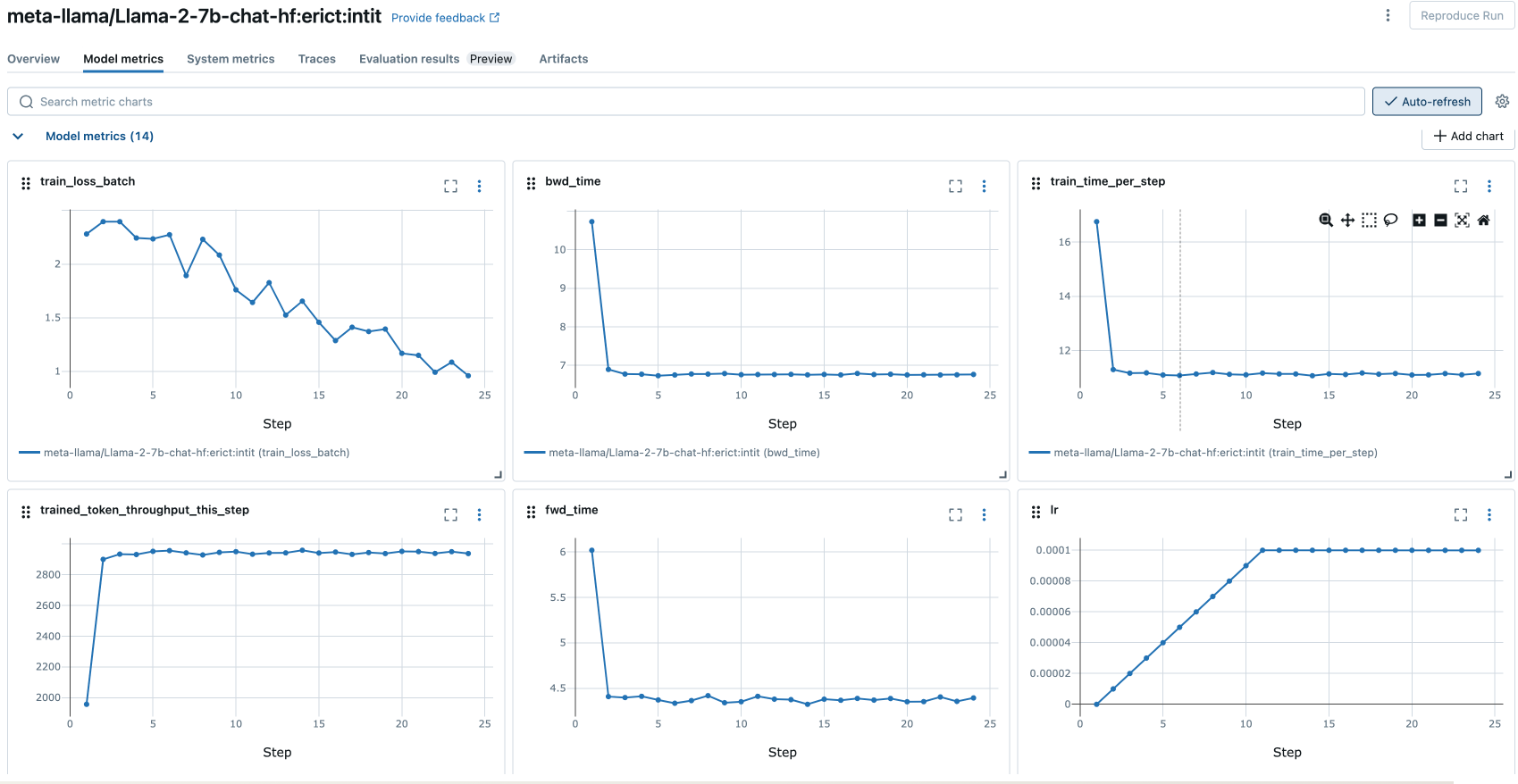The image size is (1518, 784).
Task: Expand lr chart to fullscreen
Action: pos(1461,514)
